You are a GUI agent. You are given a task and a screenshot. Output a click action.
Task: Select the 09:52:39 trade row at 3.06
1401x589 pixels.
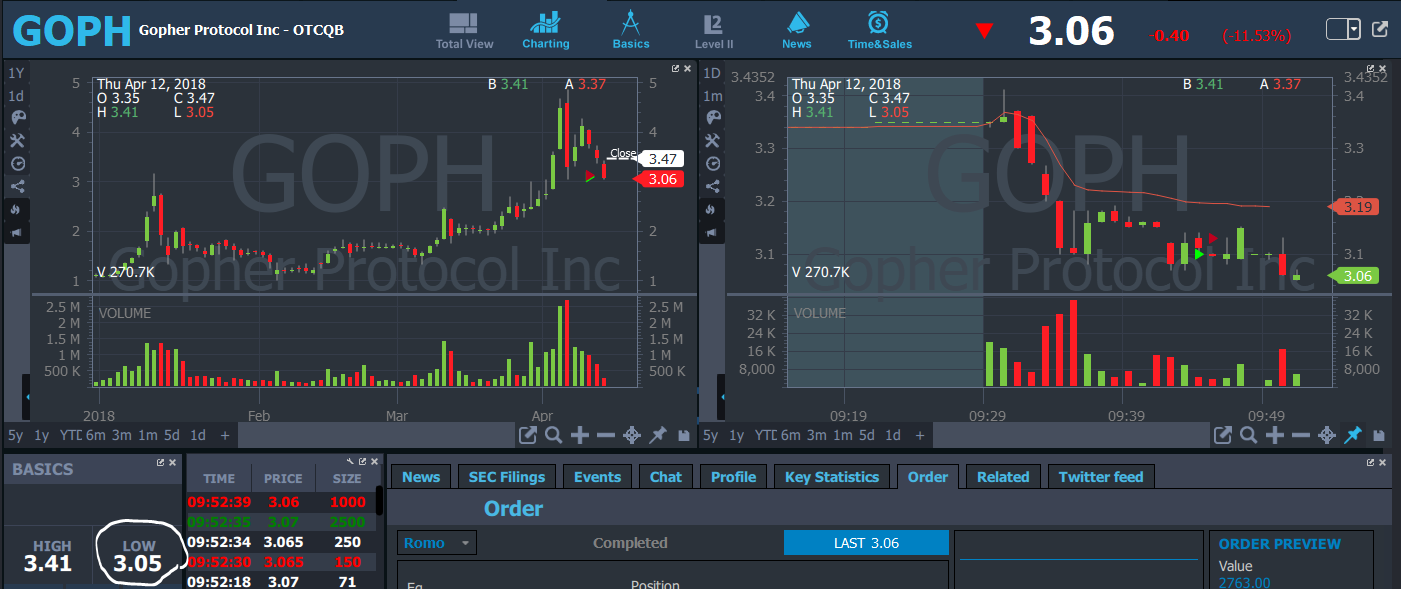[281, 502]
